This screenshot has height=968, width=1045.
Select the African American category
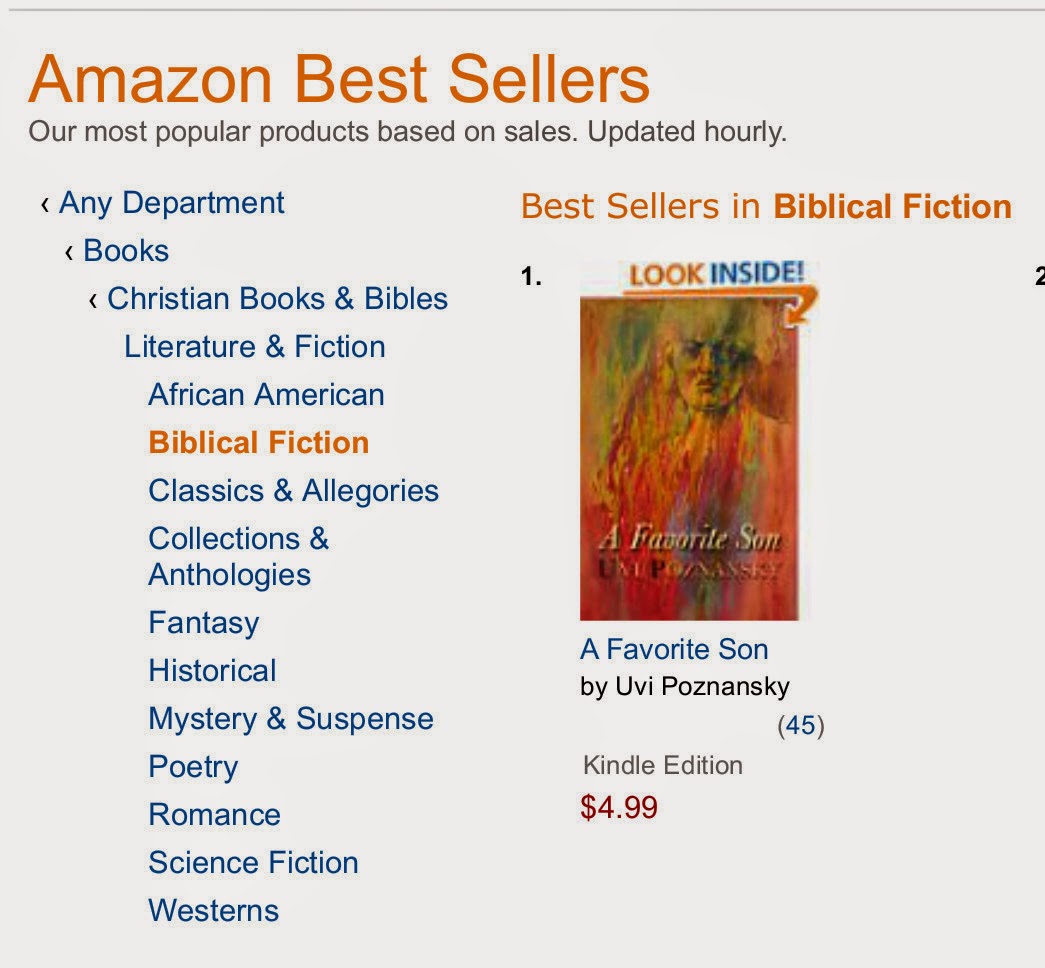(266, 395)
